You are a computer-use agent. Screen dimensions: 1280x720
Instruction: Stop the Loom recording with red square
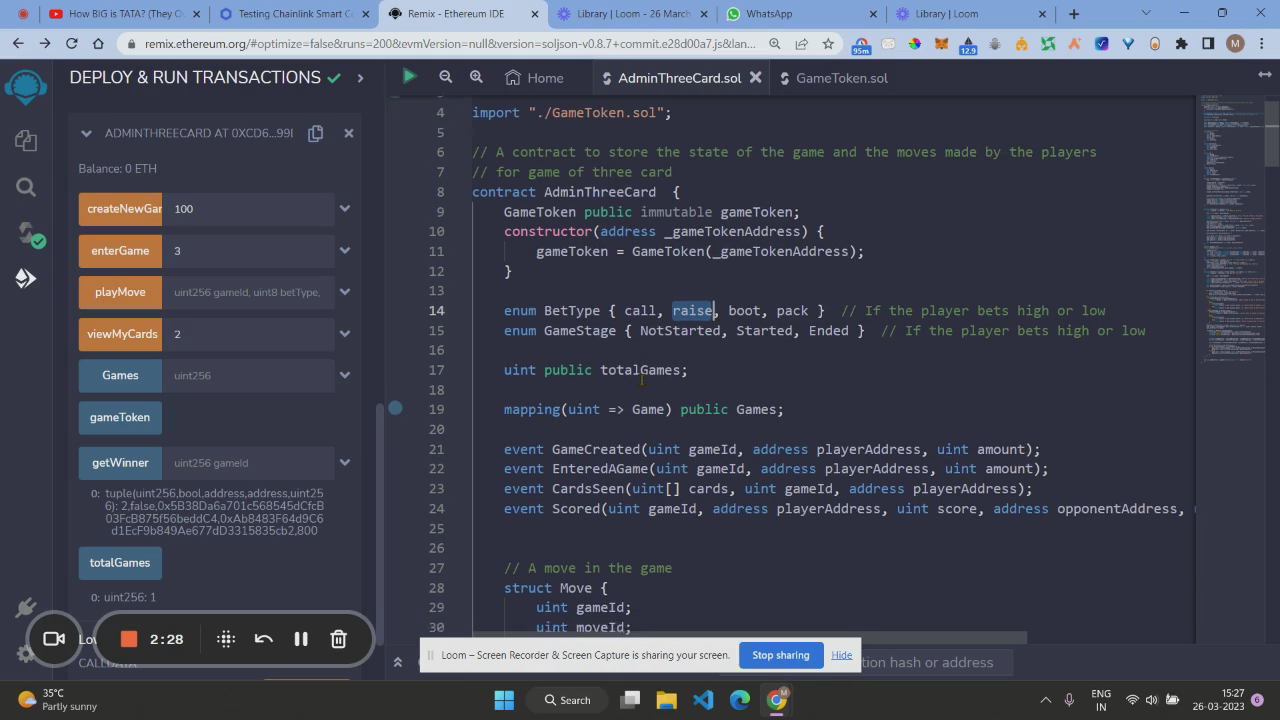[128, 639]
